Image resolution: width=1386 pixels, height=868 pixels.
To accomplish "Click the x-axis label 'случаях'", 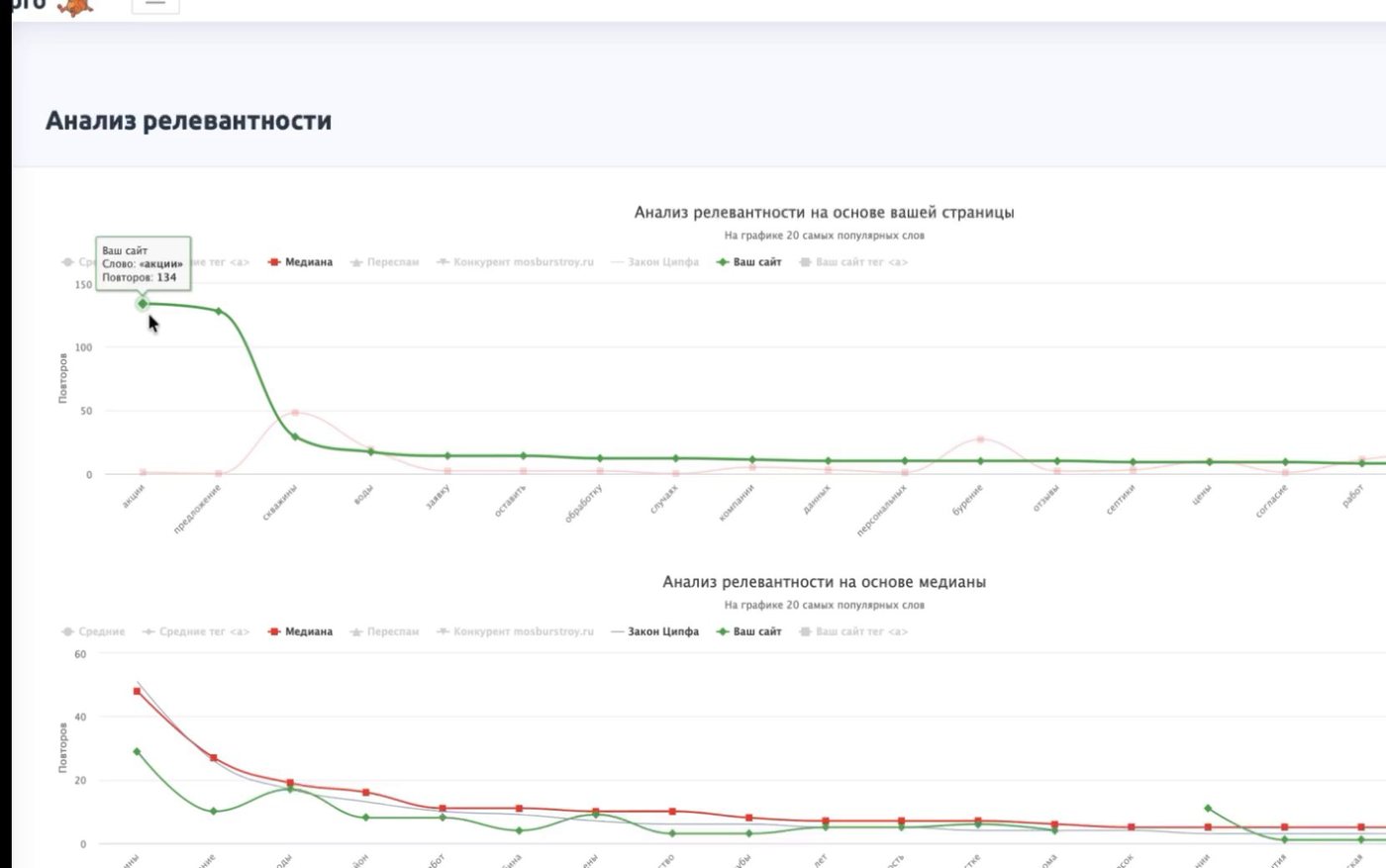I will [x=664, y=500].
